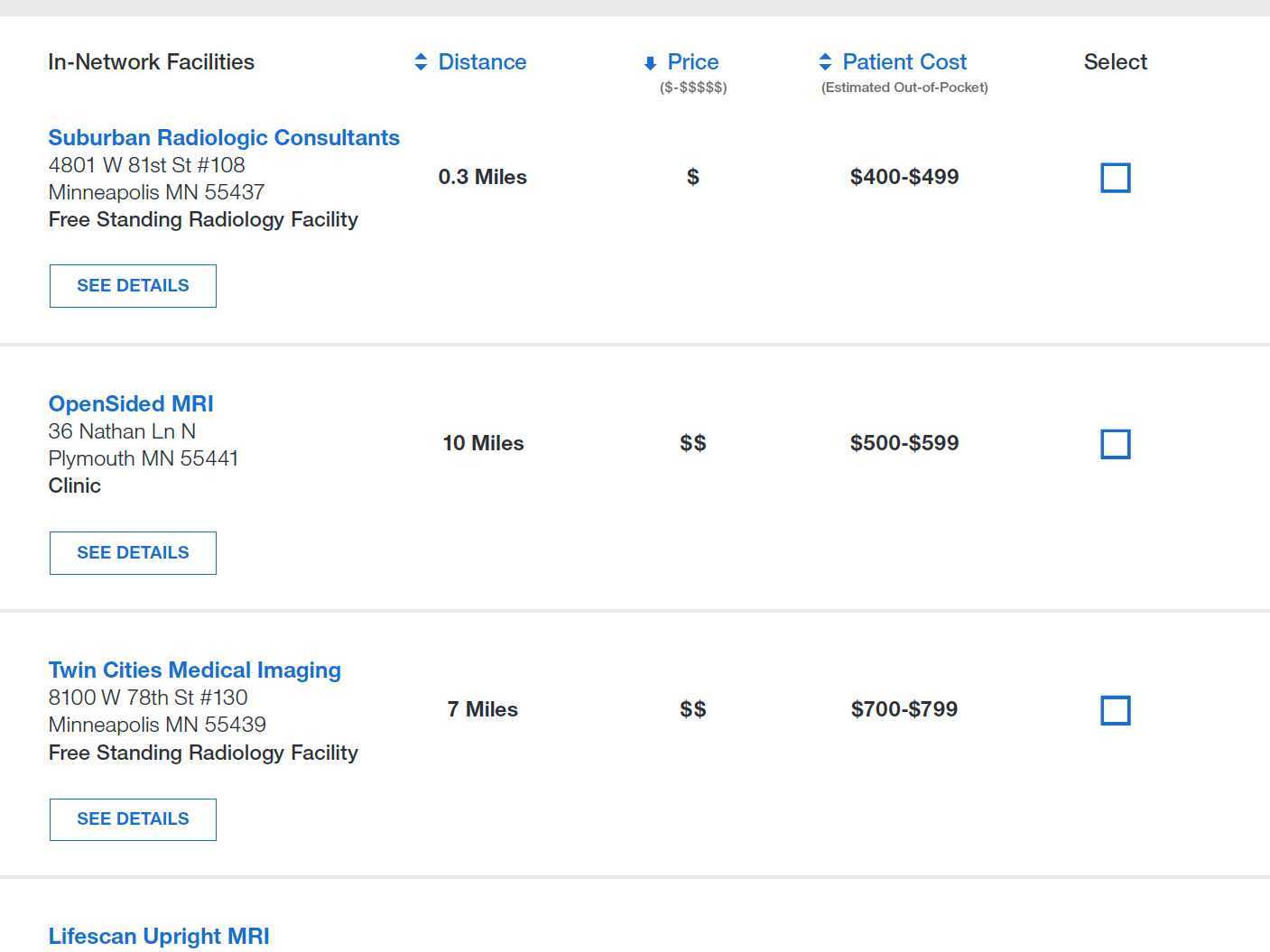
Task: Click the $400-$499 patient cost
Action: pos(904,177)
